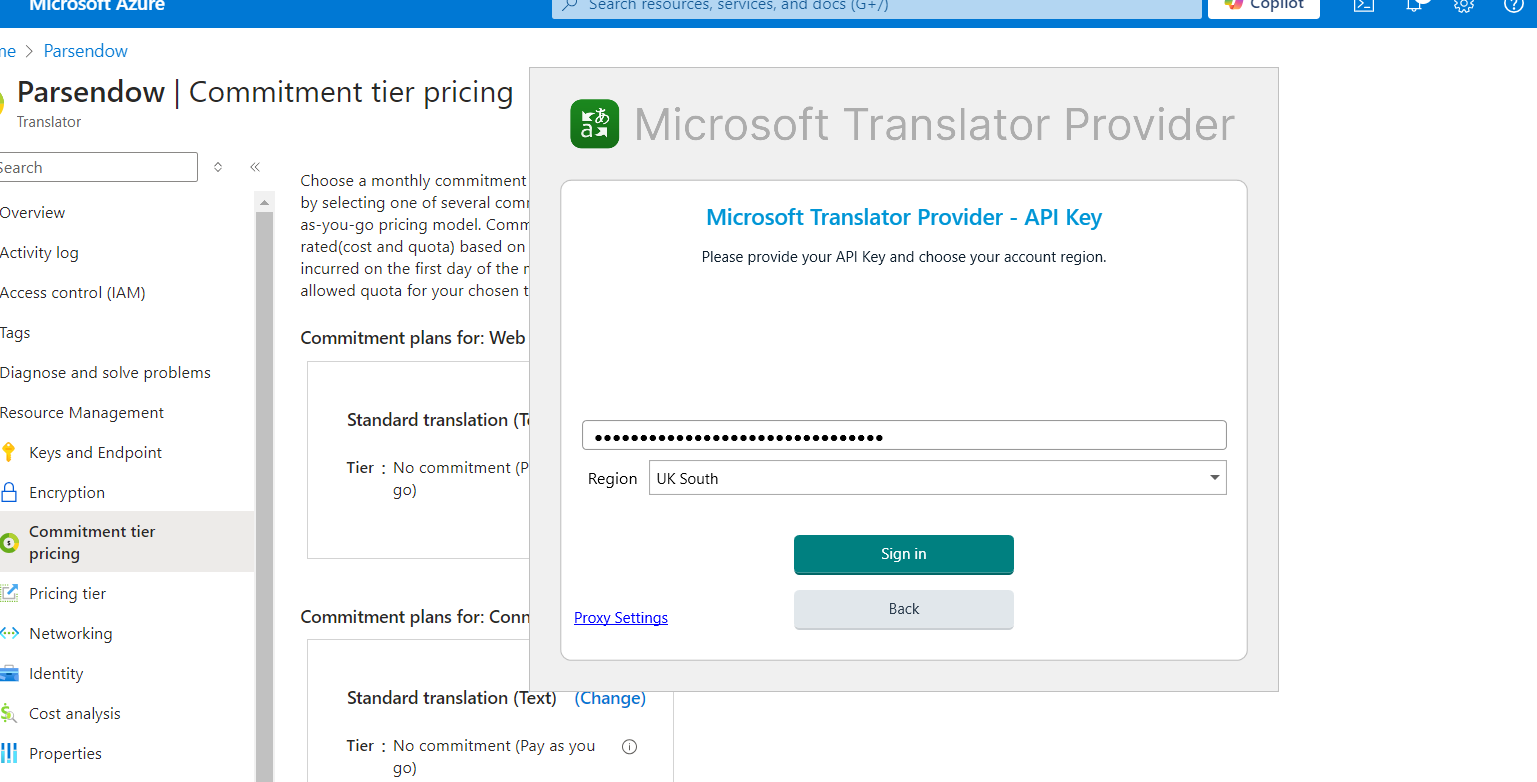This screenshot has height=782, width=1537.
Task: Open Keys and Endpoint key icon
Action: tap(9, 452)
